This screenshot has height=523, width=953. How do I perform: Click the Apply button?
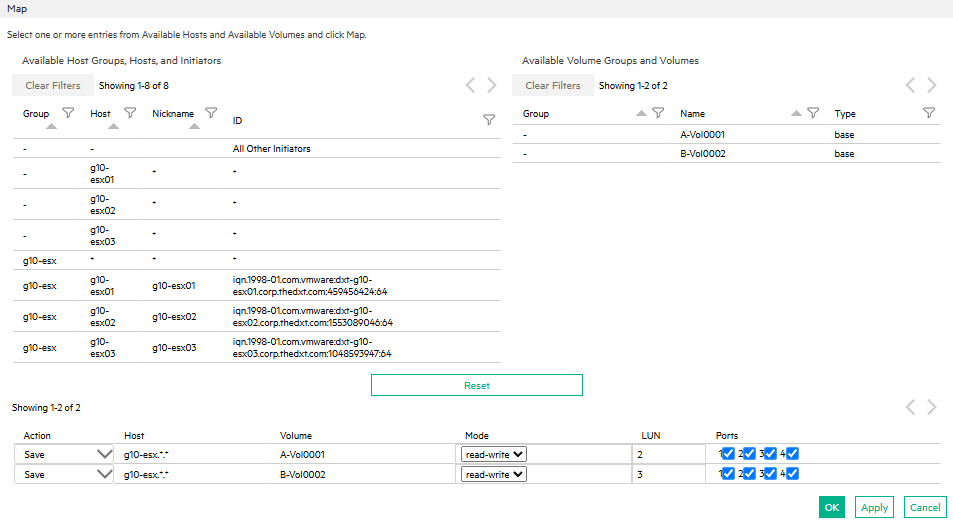pos(874,507)
